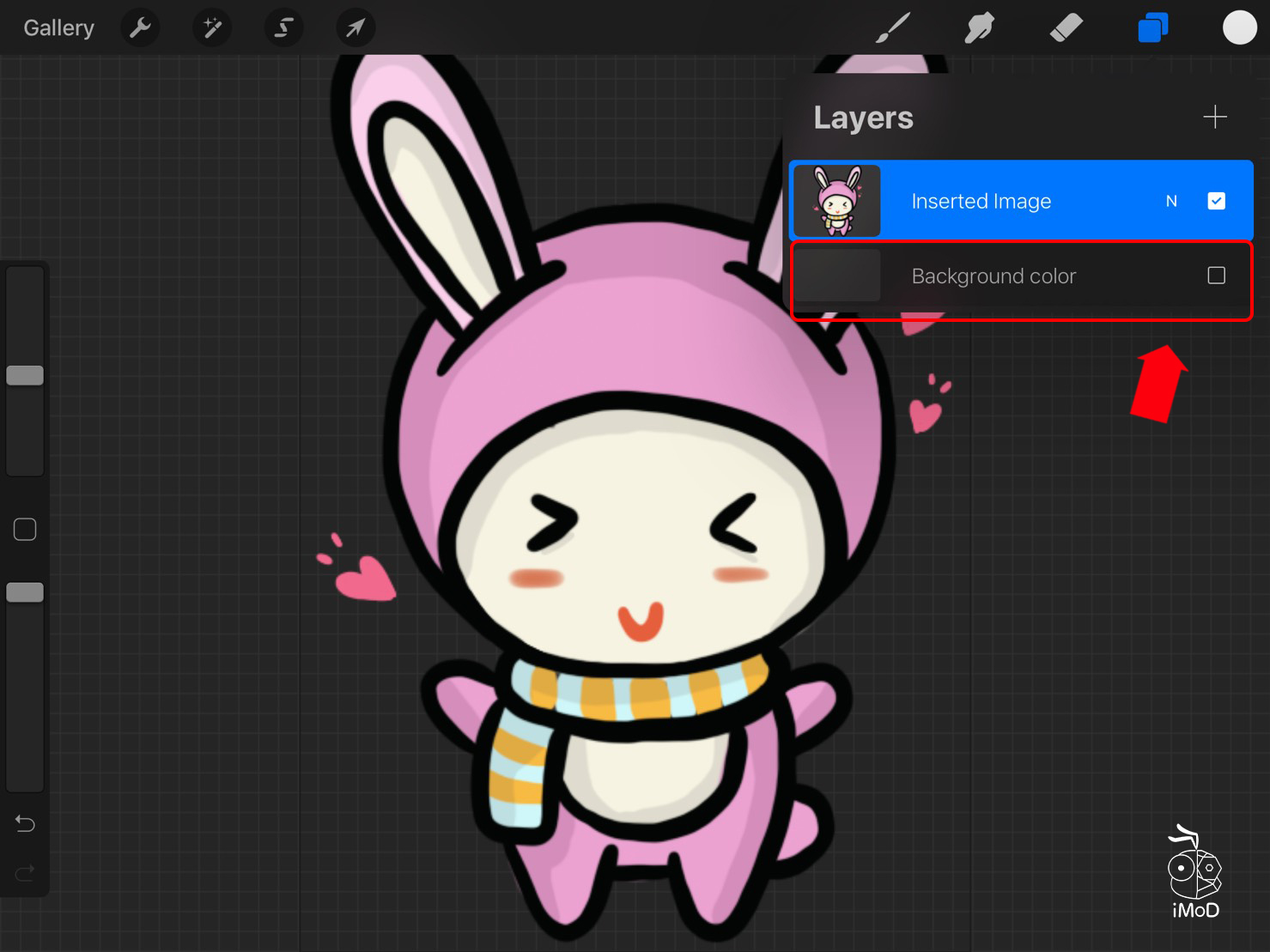Hide the Inserted Image layer
This screenshot has width=1270, height=952.
click(x=1216, y=201)
